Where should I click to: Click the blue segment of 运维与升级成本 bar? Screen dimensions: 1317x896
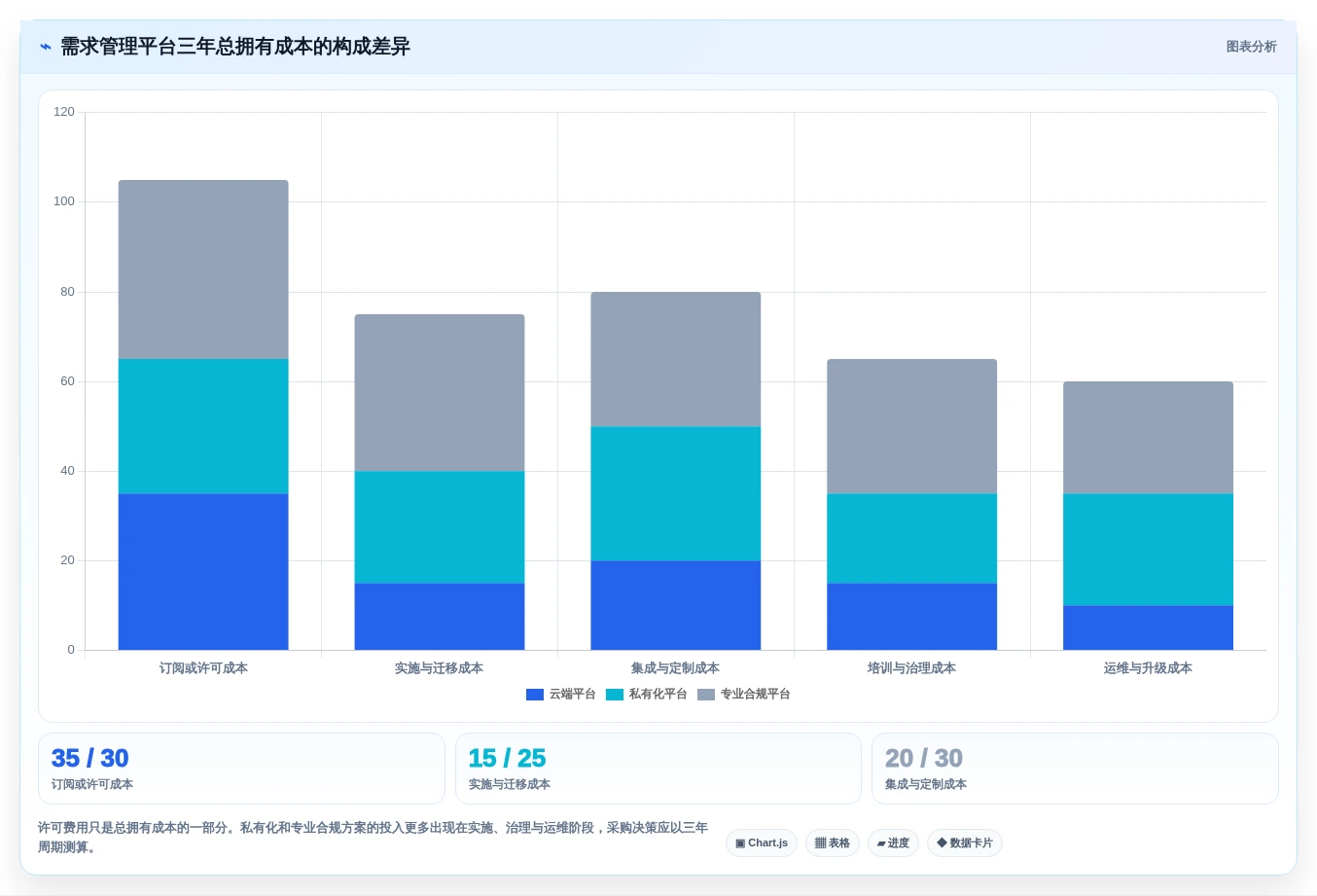(x=1148, y=627)
